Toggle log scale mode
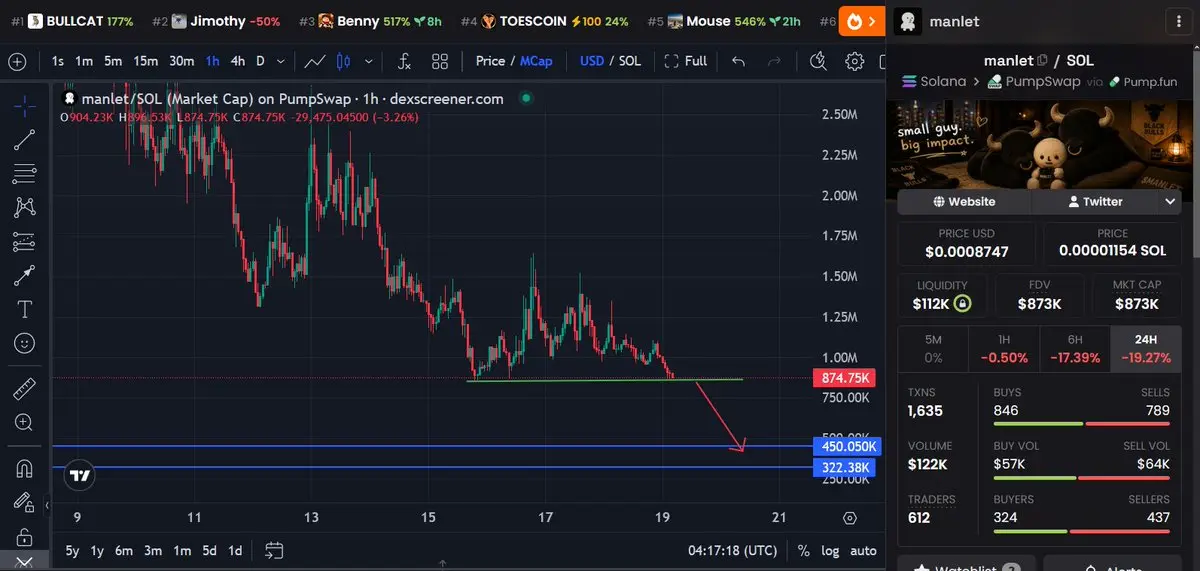The height and width of the screenshot is (571, 1200). (830, 551)
